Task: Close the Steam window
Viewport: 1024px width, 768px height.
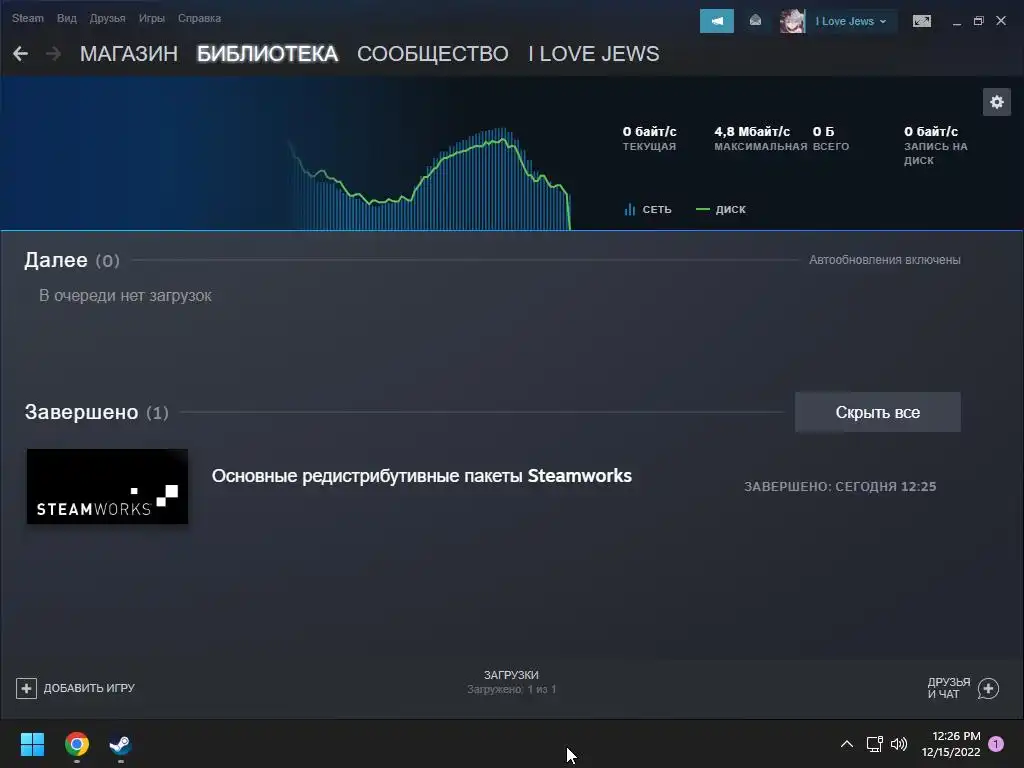Action: click(1000, 22)
